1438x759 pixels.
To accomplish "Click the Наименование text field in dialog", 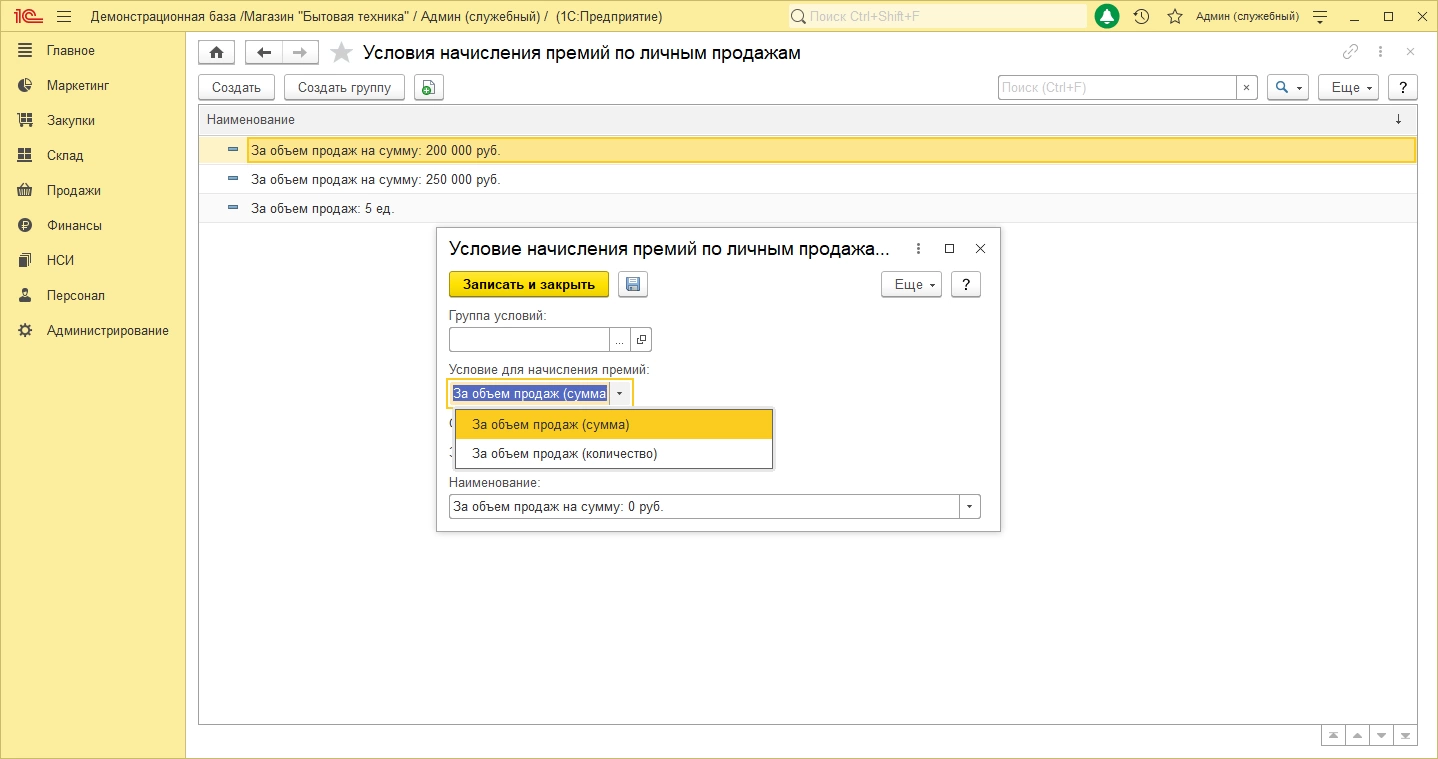I will tap(704, 507).
